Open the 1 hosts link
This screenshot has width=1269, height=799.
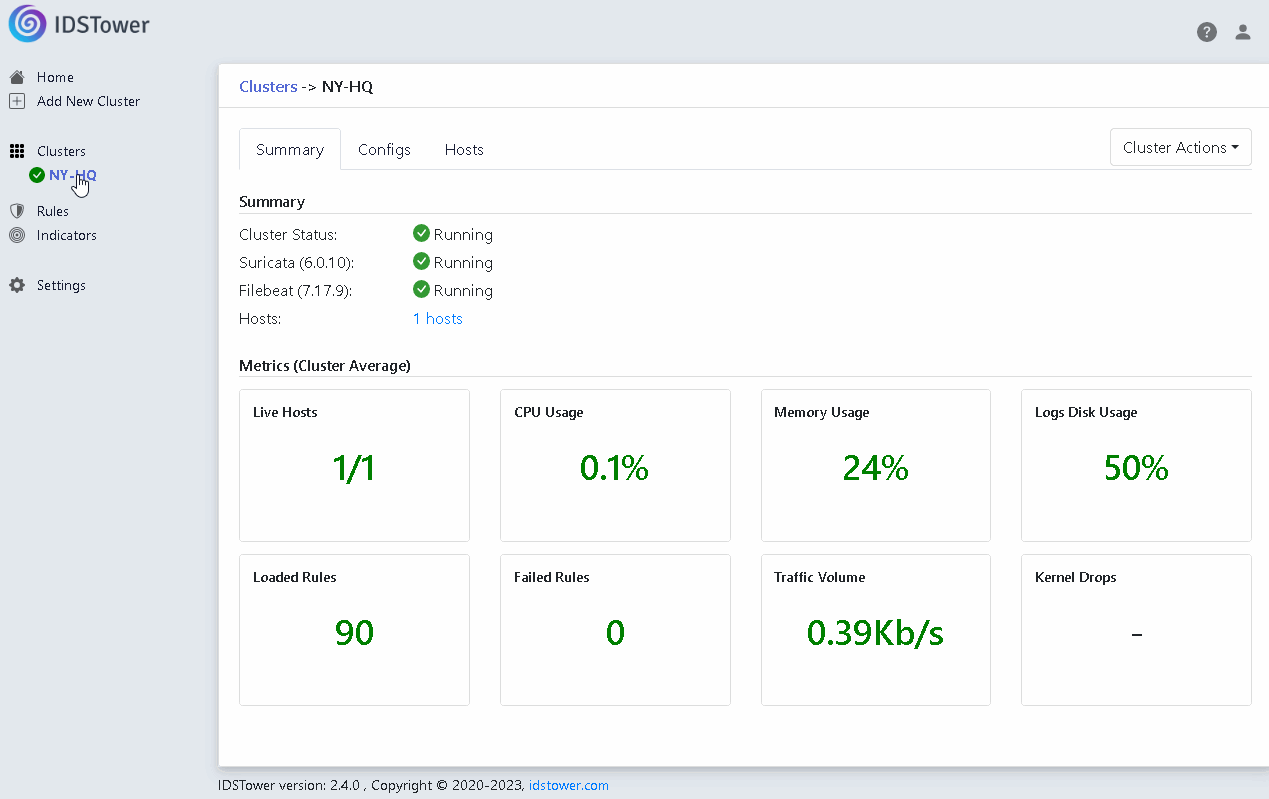tap(438, 318)
